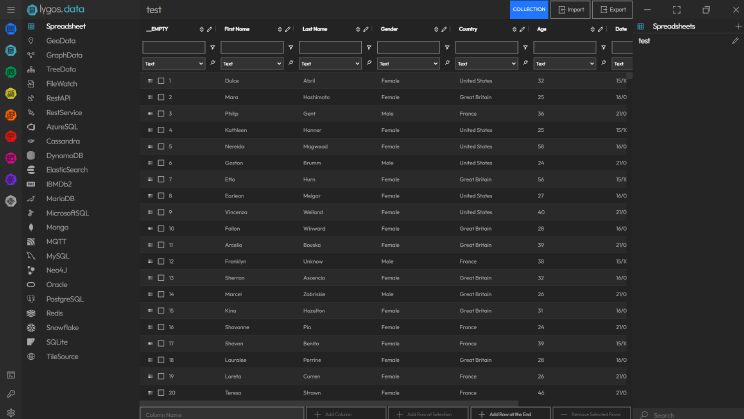Edit the First Name column pencil icon

coord(288,29)
